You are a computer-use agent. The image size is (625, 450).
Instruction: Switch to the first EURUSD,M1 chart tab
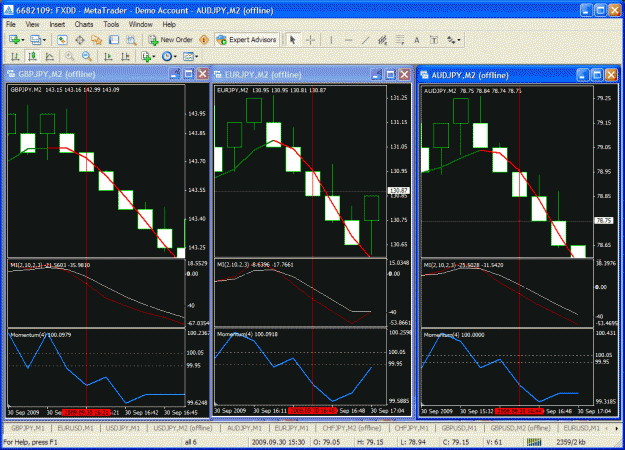click(75, 428)
